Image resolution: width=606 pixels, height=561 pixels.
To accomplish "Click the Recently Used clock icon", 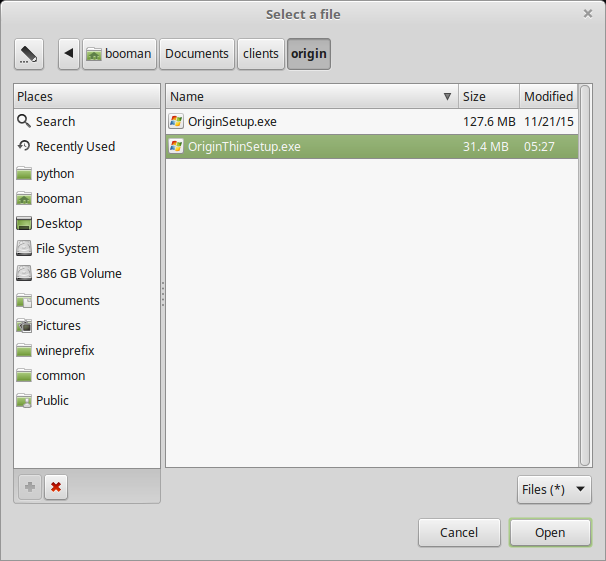I will (x=24, y=146).
